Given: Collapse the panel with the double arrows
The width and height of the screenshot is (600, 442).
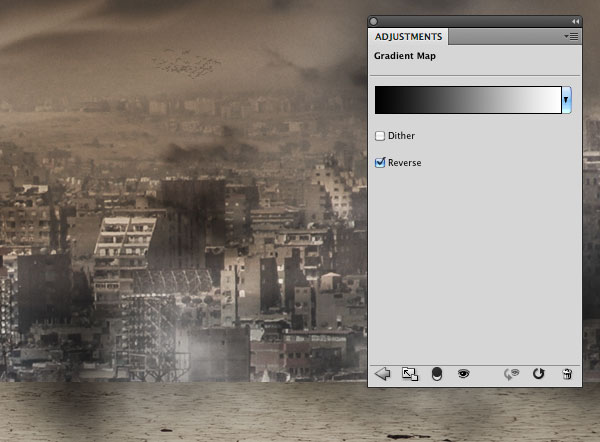Looking at the screenshot, I should (576, 21).
